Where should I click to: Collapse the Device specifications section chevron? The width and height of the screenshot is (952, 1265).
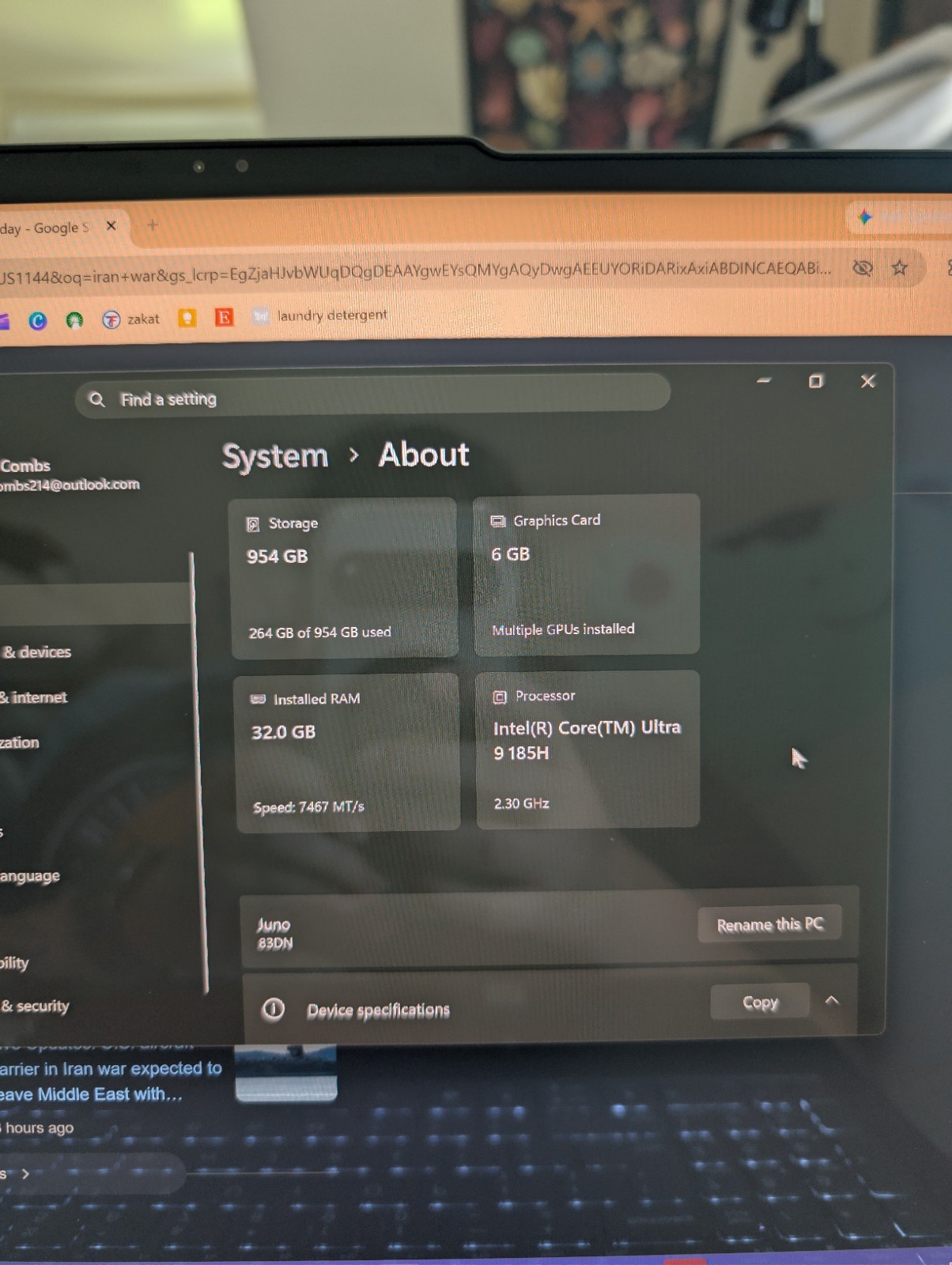coord(832,1000)
